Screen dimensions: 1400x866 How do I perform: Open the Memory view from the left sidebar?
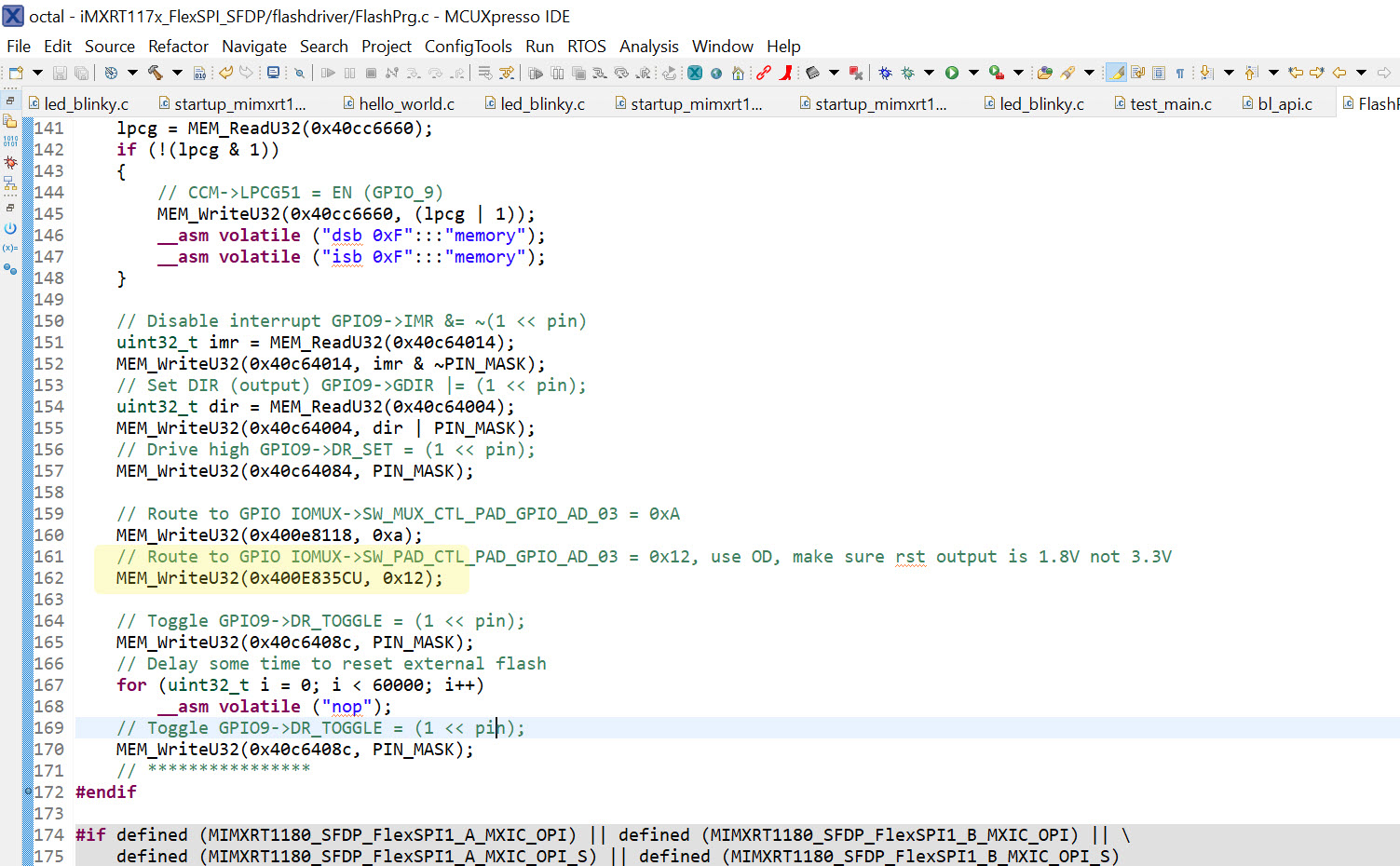point(9,142)
